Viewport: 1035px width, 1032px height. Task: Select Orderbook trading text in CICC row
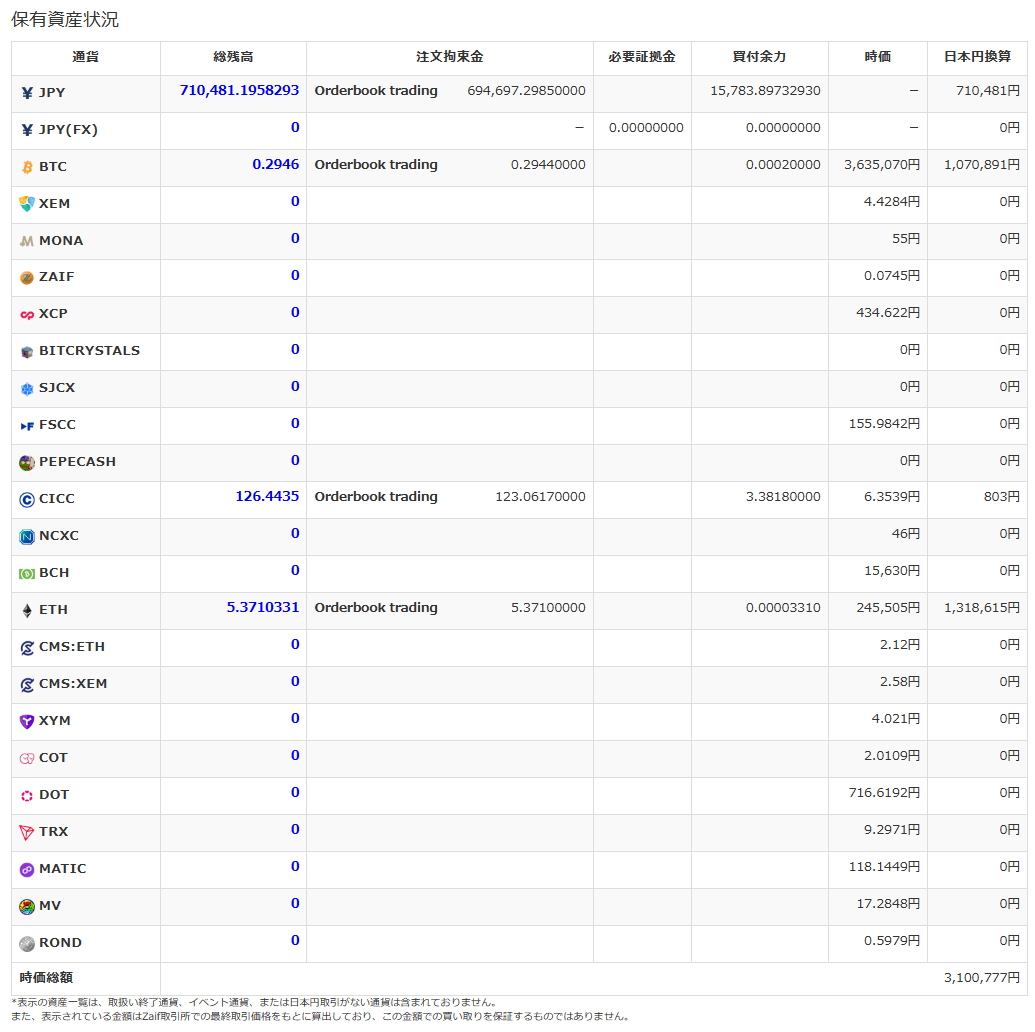click(x=376, y=496)
